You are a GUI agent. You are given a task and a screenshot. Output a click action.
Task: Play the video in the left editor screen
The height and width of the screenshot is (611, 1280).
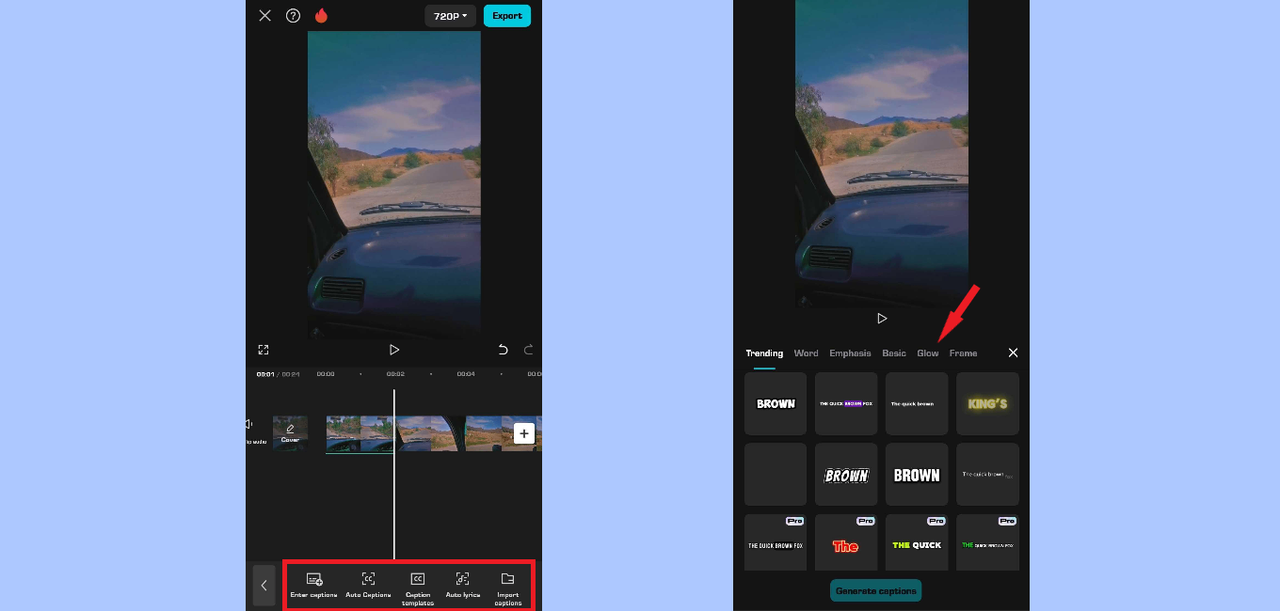pos(394,350)
